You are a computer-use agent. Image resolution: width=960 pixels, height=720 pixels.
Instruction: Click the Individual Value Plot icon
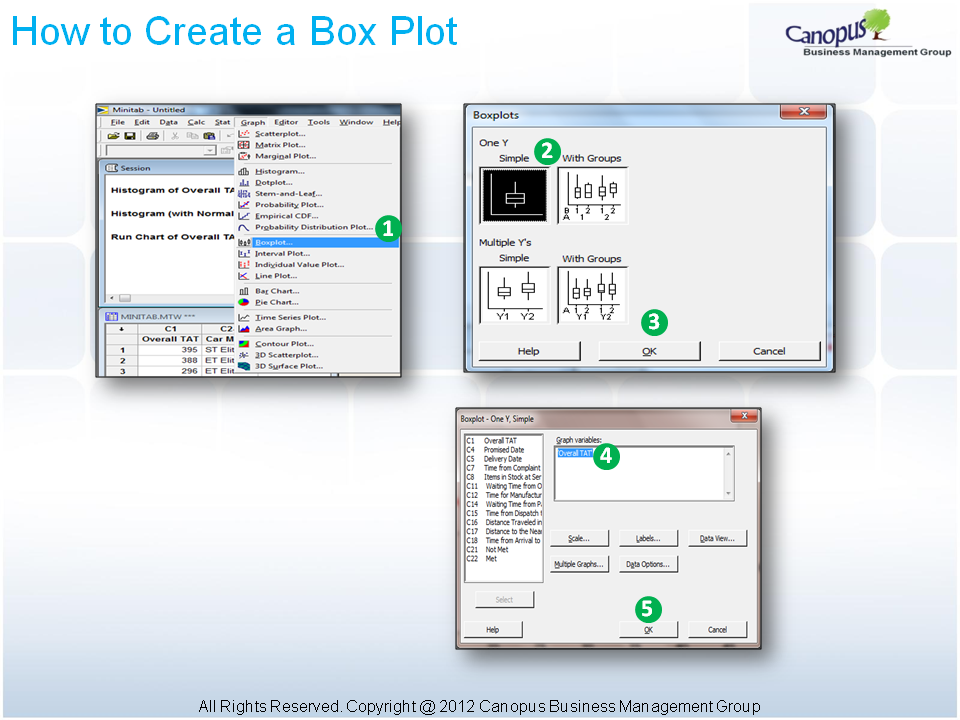(244, 264)
